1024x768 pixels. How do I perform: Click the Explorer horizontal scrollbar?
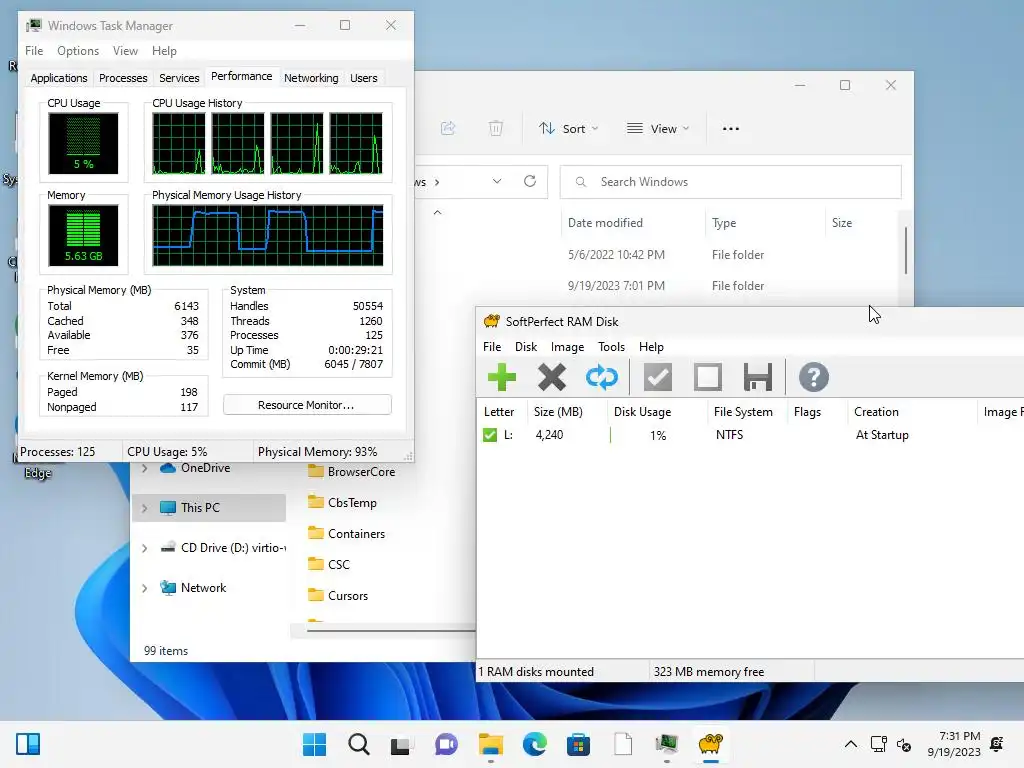coord(391,631)
